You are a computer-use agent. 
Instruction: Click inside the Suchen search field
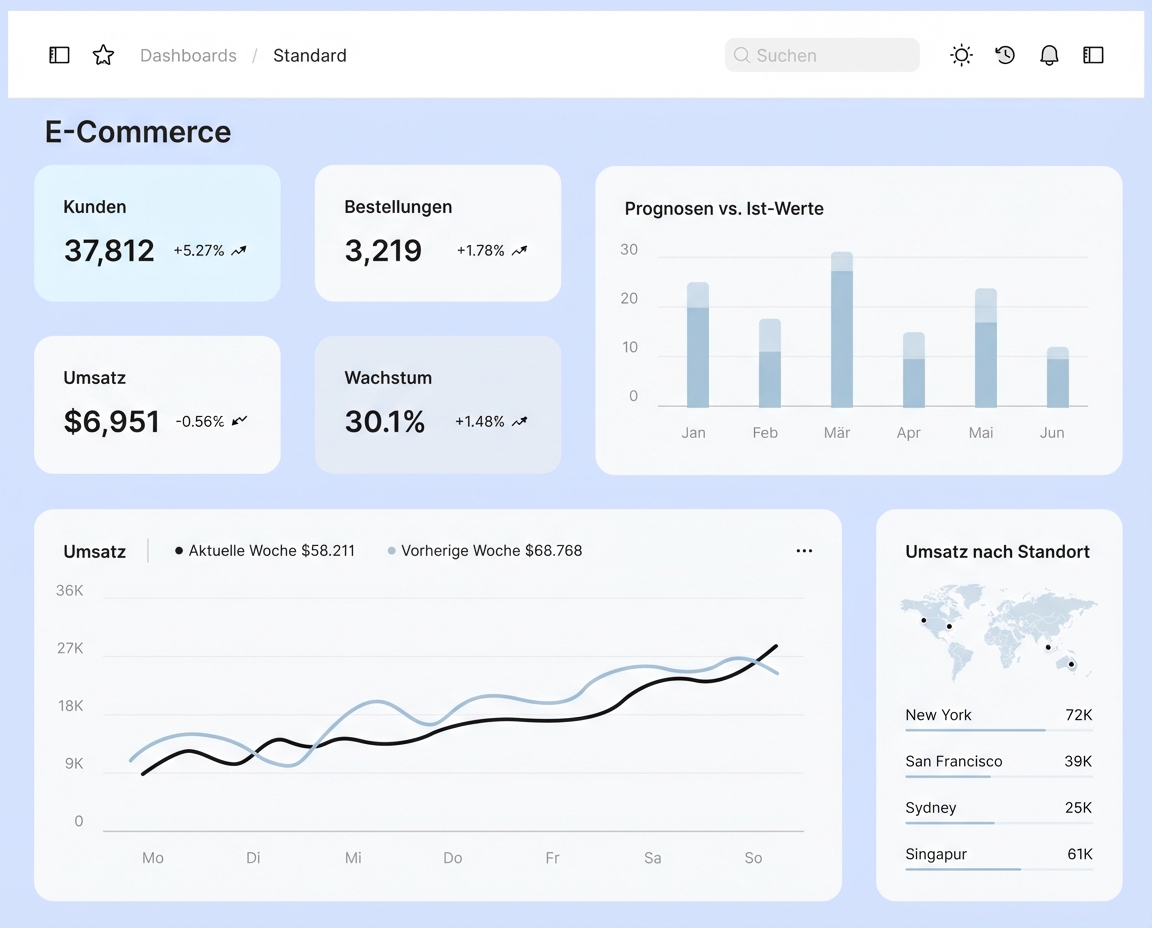(x=822, y=55)
